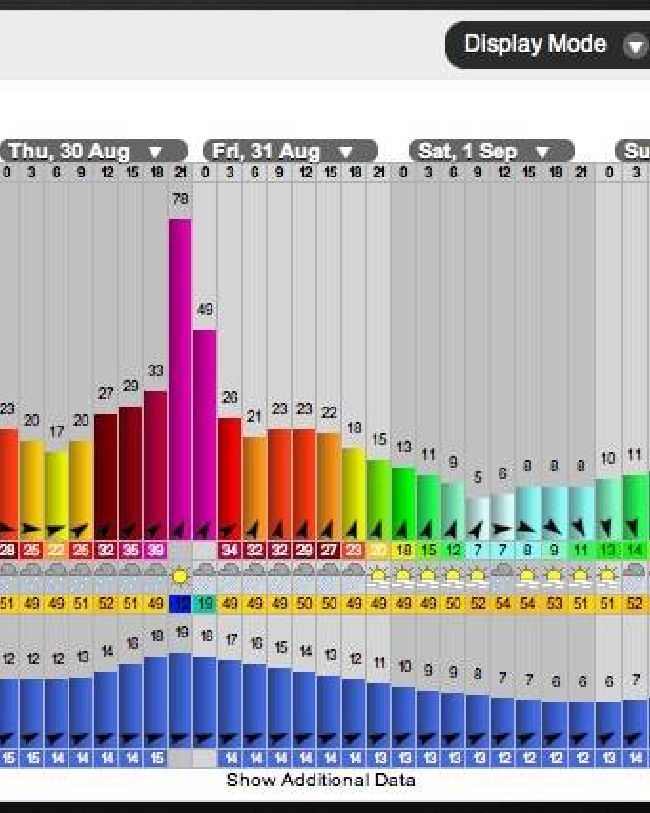
Task: Click the swell direction arrow under Fri 31 Aug hour 12
Action: pyautogui.click(x=304, y=739)
